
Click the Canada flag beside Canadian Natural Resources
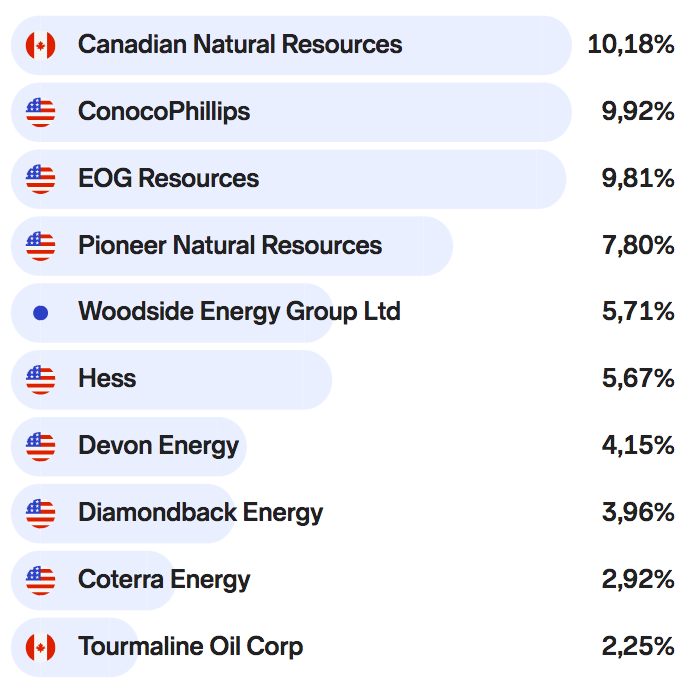point(40,45)
